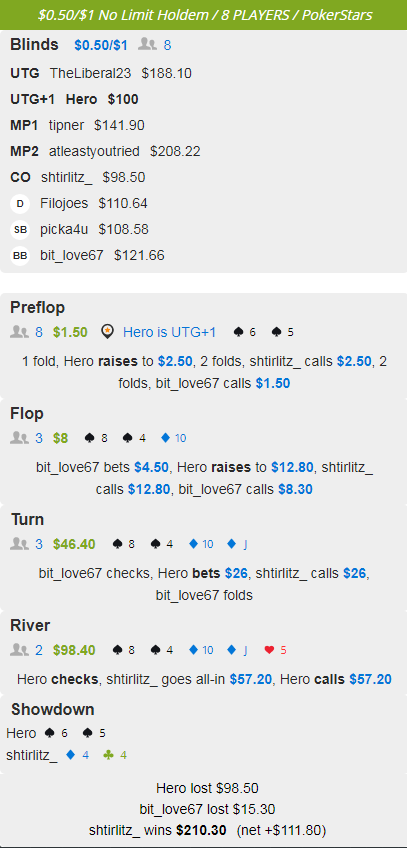
Task: Click the green club 4 showdown card
Action: (115, 755)
